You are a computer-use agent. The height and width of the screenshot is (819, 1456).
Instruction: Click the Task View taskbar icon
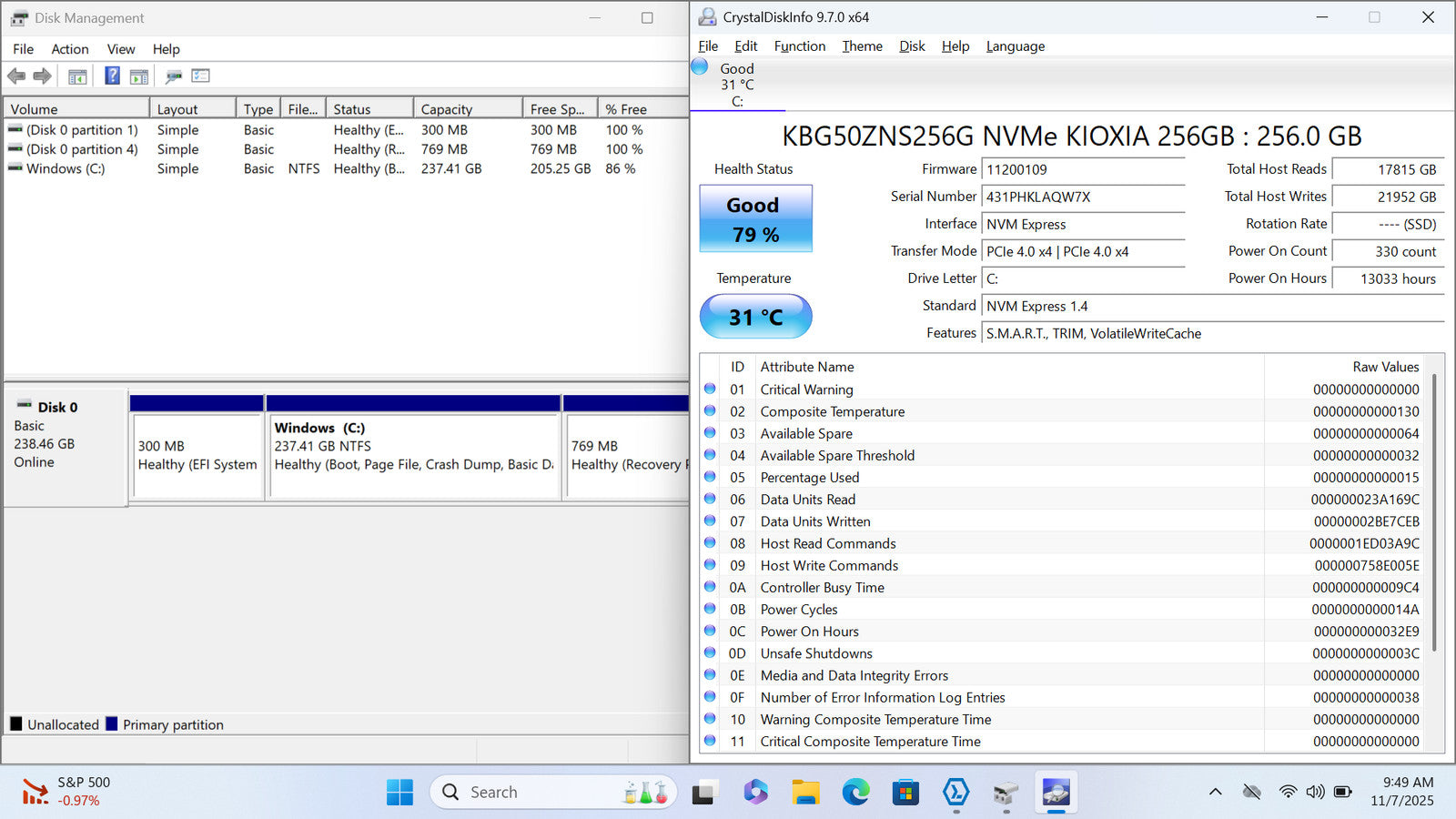click(703, 793)
